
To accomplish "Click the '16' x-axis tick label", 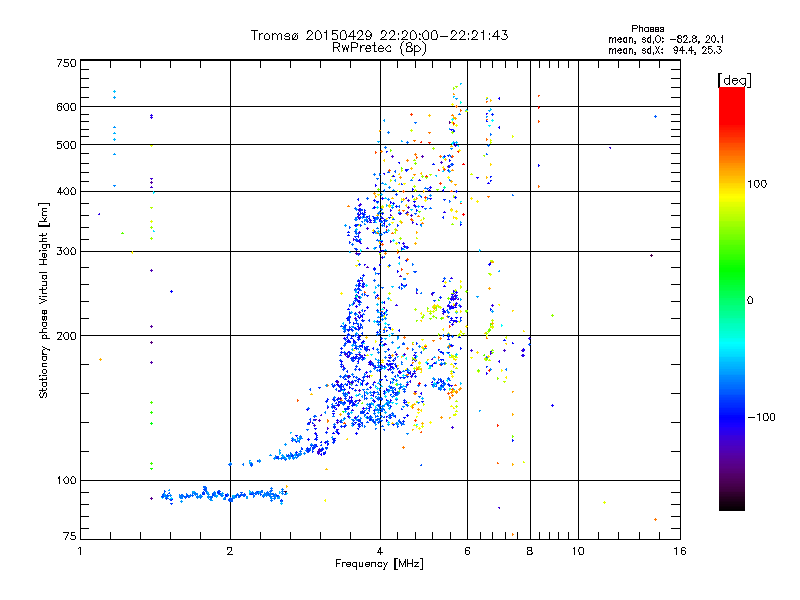I will point(680,551).
